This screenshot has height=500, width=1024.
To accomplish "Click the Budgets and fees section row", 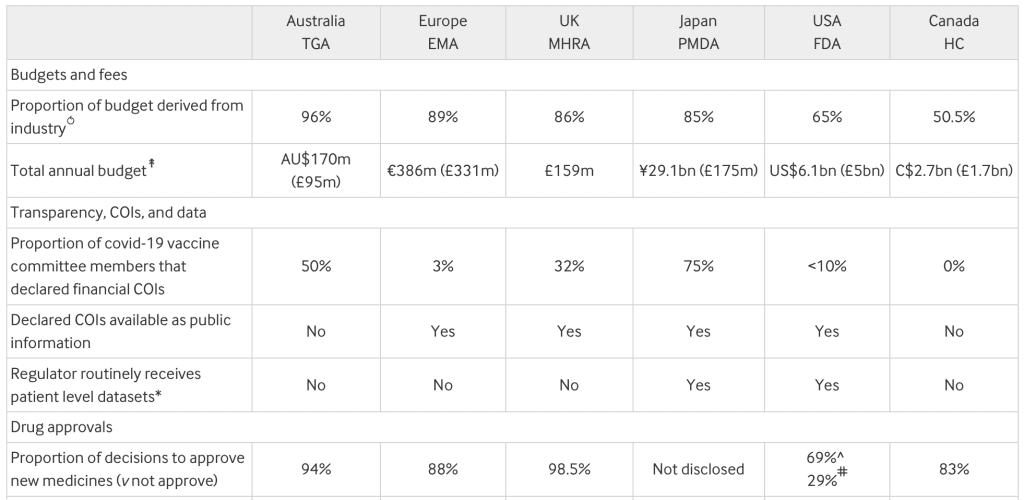I will tap(69, 75).
